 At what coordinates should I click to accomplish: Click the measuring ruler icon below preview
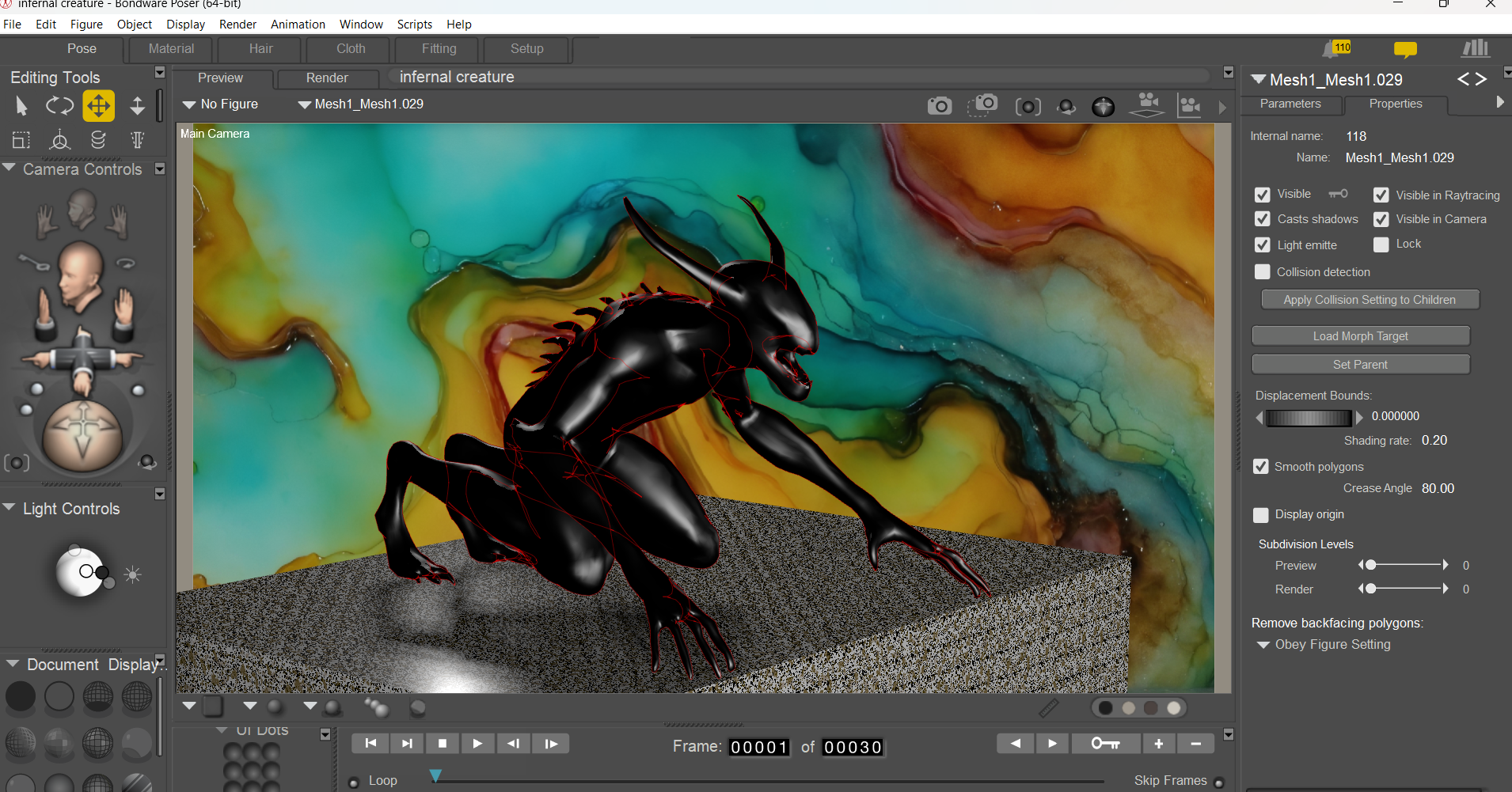pyautogui.click(x=1049, y=708)
